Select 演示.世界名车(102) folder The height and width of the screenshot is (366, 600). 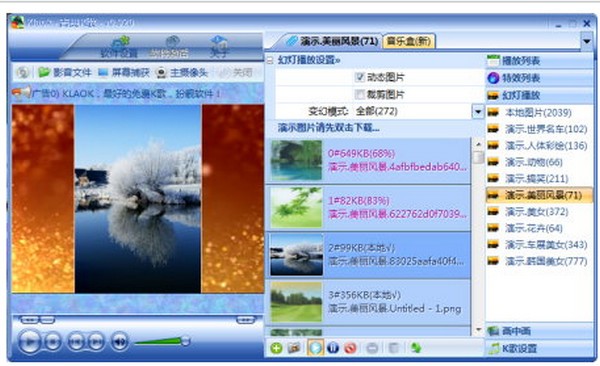(x=538, y=129)
